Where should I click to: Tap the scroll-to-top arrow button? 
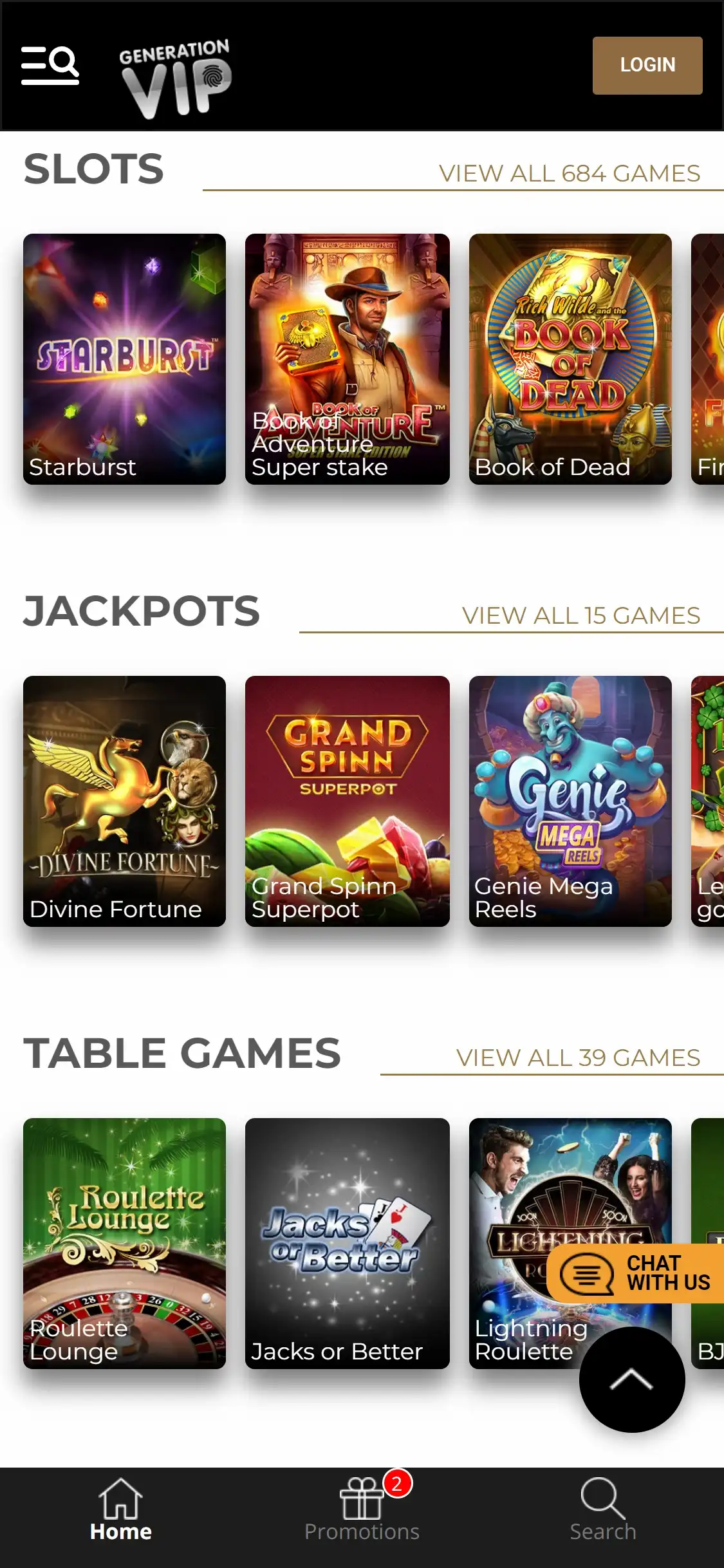pyautogui.click(x=631, y=1379)
